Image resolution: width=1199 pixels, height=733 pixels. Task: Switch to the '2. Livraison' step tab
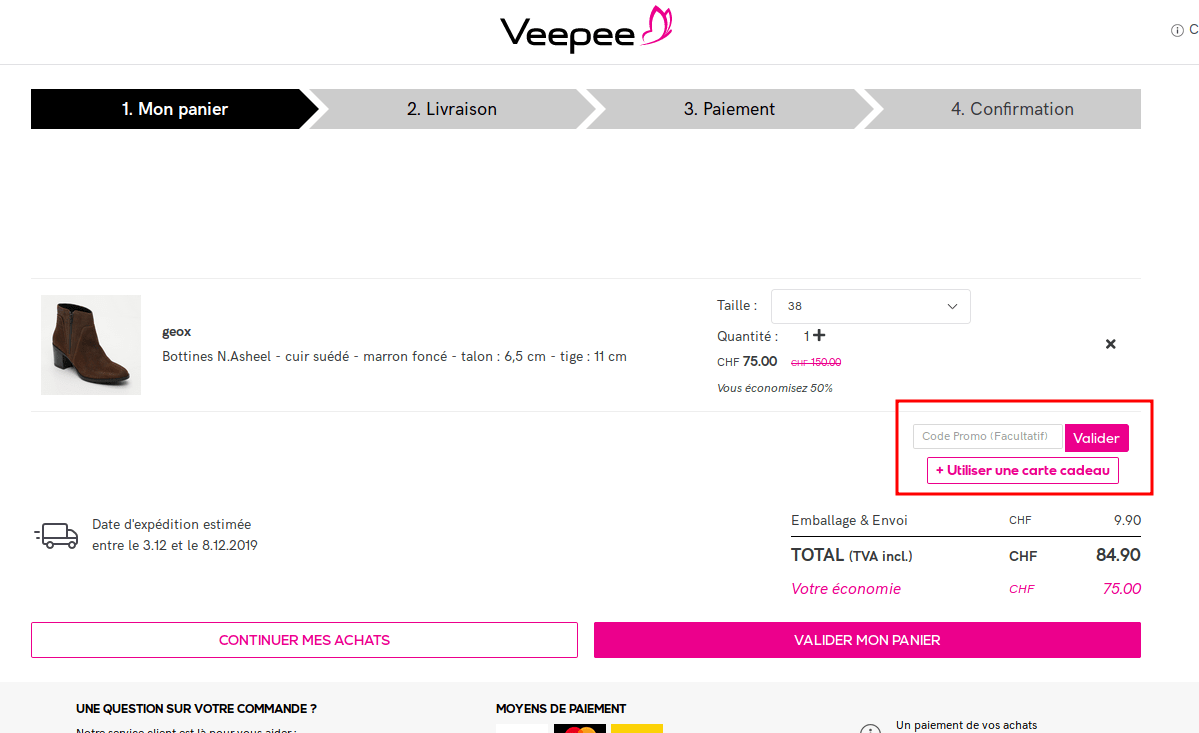(452, 108)
